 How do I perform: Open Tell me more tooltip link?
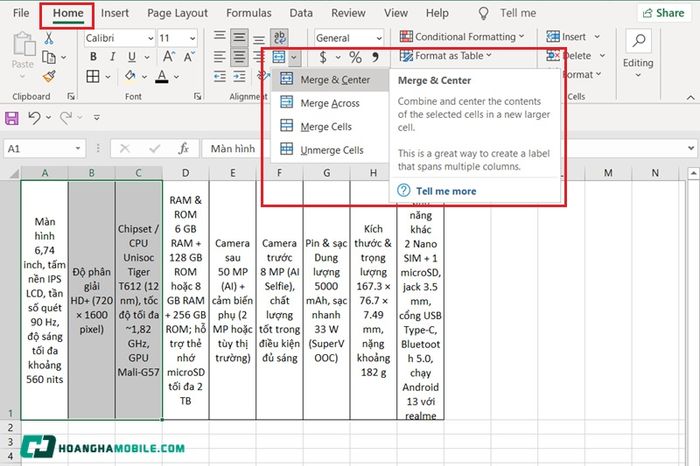(446, 191)
